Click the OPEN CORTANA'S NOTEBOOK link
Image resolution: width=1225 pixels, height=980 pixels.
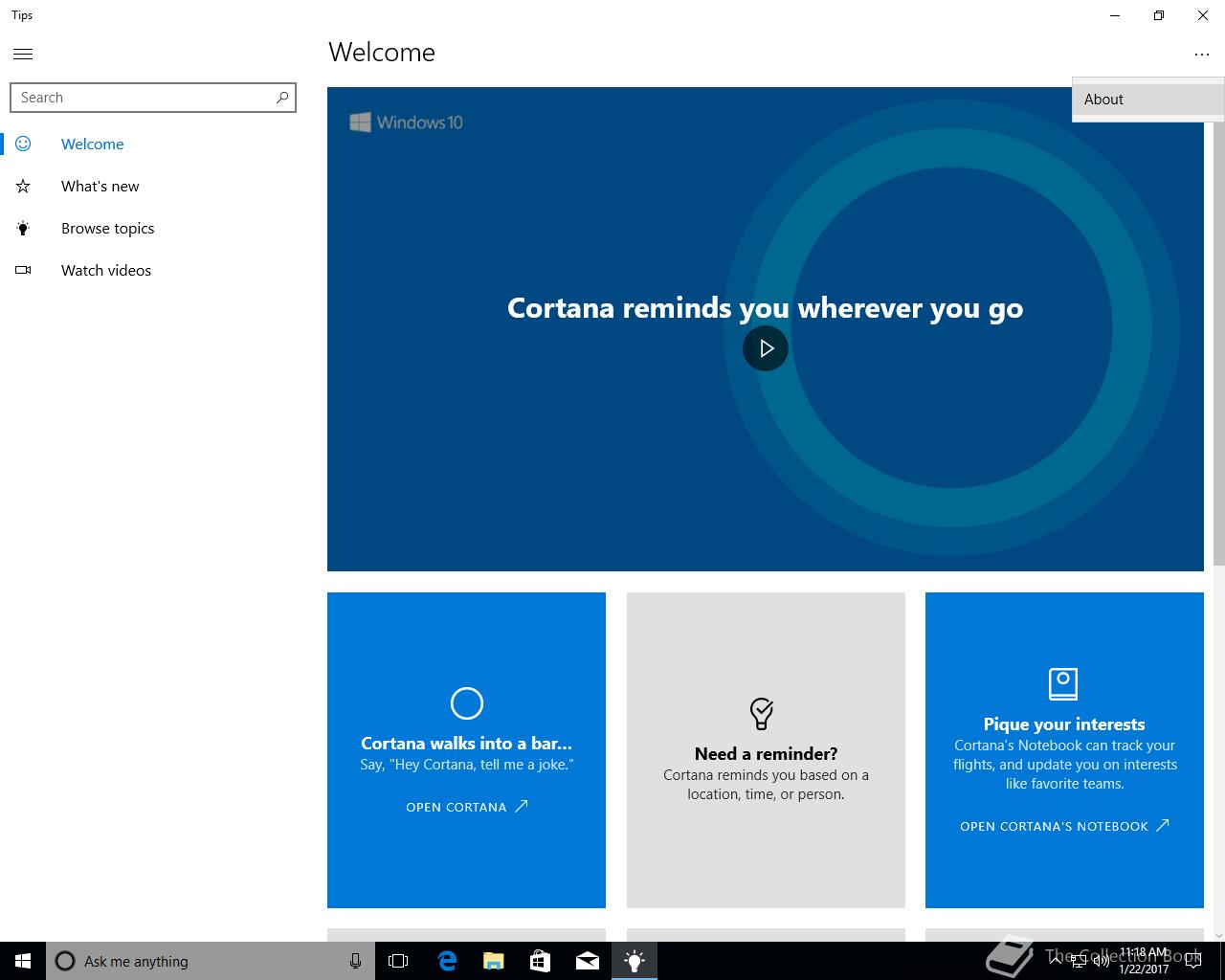tap(1064, 826)
